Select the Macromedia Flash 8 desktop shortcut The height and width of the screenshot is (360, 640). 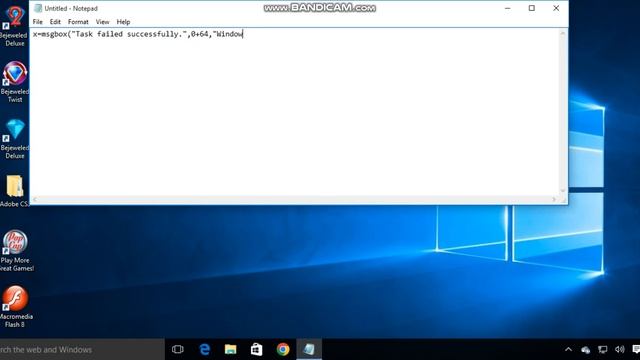[16, 307]
